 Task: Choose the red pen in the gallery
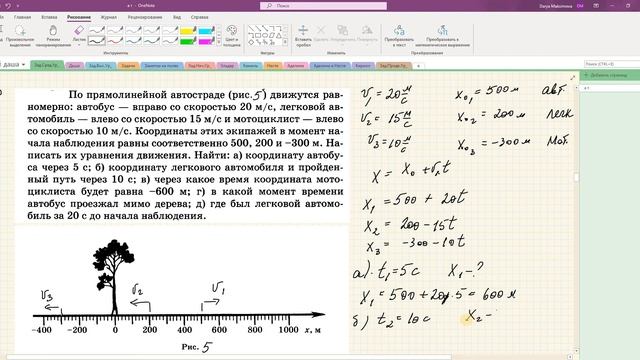pos(115,40)
